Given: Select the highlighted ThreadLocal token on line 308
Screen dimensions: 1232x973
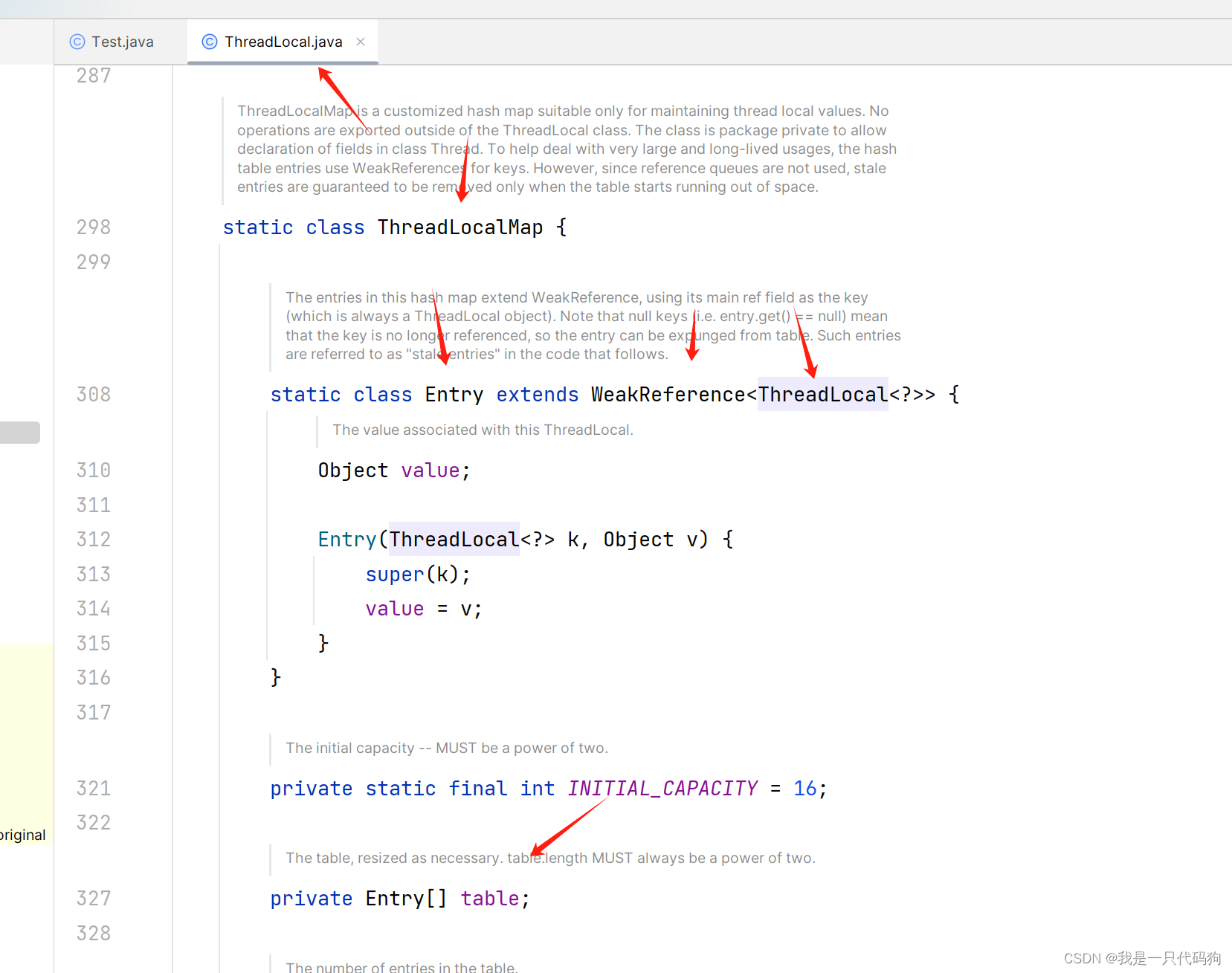Looking at the screenshot, I should pyautogui.click(x=821, y=394).
